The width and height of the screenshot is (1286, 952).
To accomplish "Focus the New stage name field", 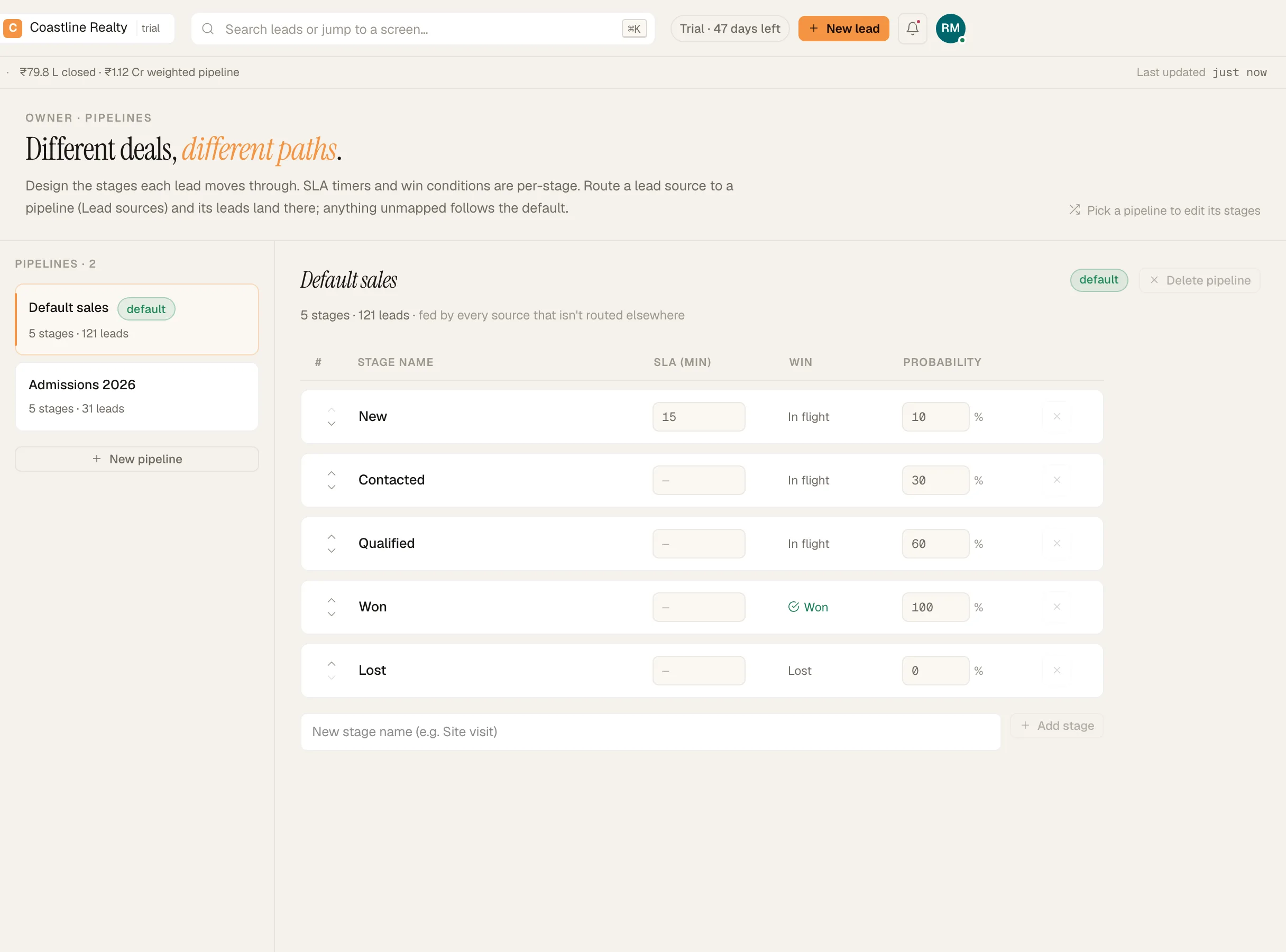I will 650,731.
